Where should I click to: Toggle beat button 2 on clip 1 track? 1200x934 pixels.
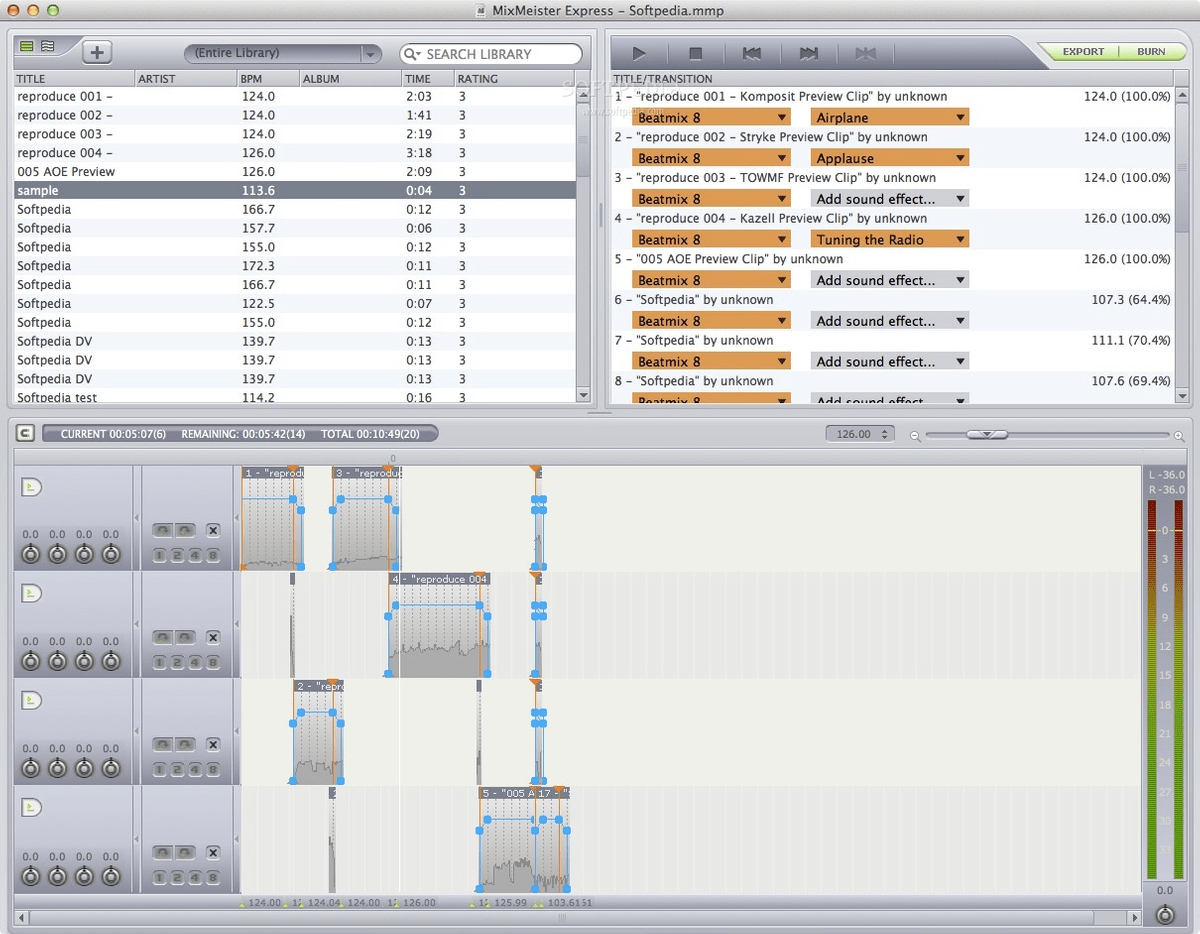tap(177, 555)
